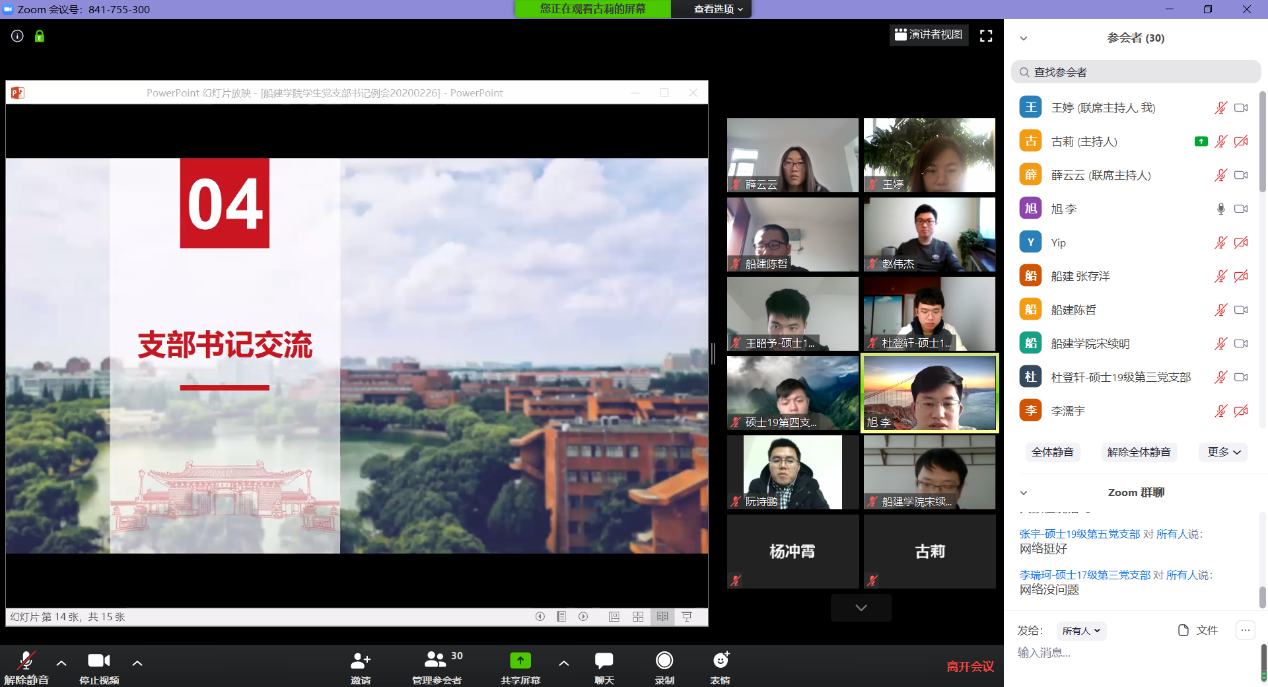Switch to 演讲者视图 speaker view
1268x687 pixels.
(928, 35)
